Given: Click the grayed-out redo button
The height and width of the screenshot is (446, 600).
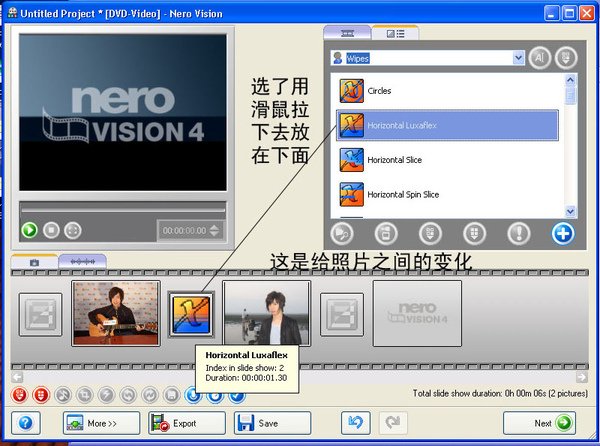Looking at the screenshot, I should pos(393,423).
